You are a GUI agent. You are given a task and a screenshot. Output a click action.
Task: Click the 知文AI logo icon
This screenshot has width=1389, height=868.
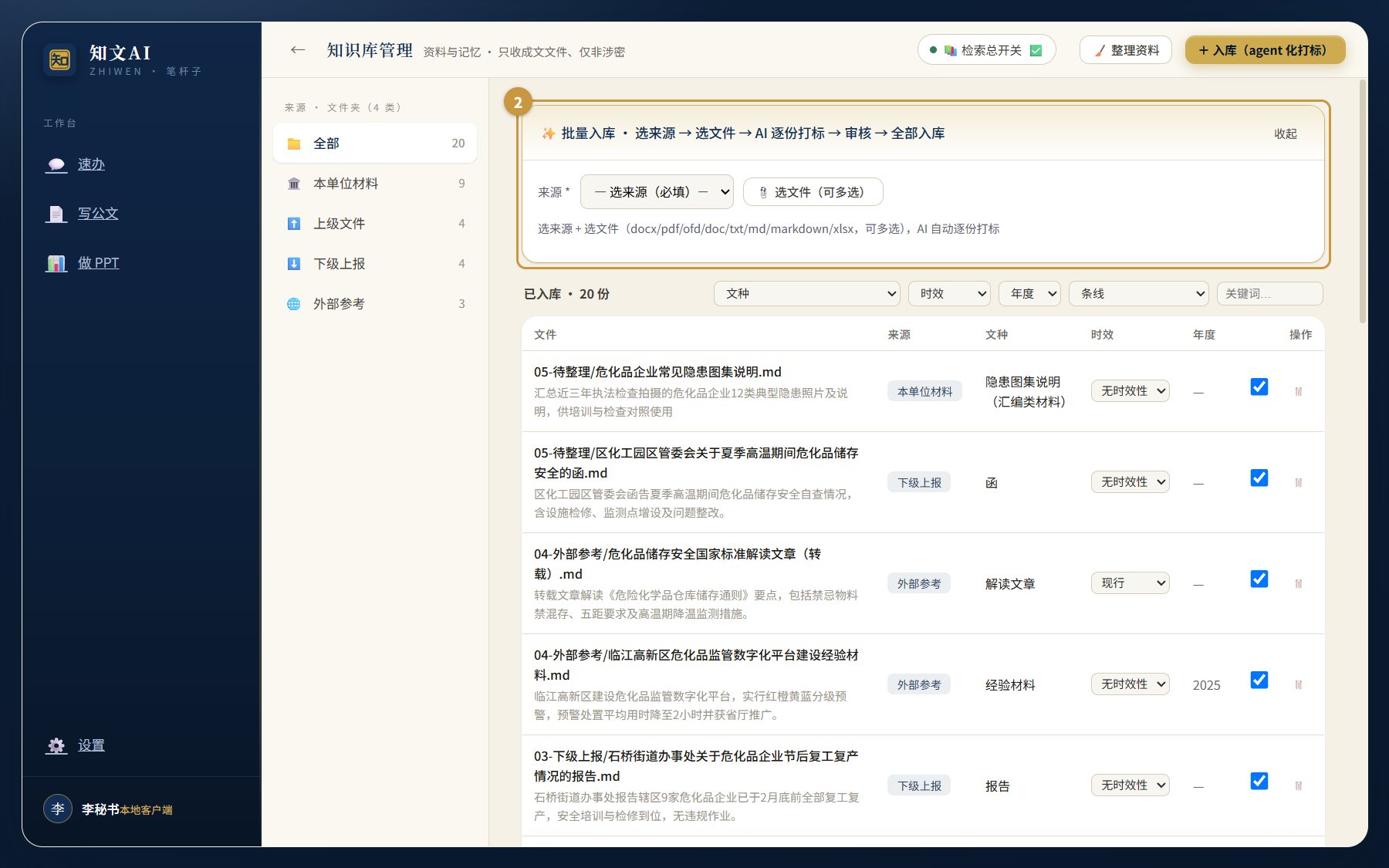59,59
